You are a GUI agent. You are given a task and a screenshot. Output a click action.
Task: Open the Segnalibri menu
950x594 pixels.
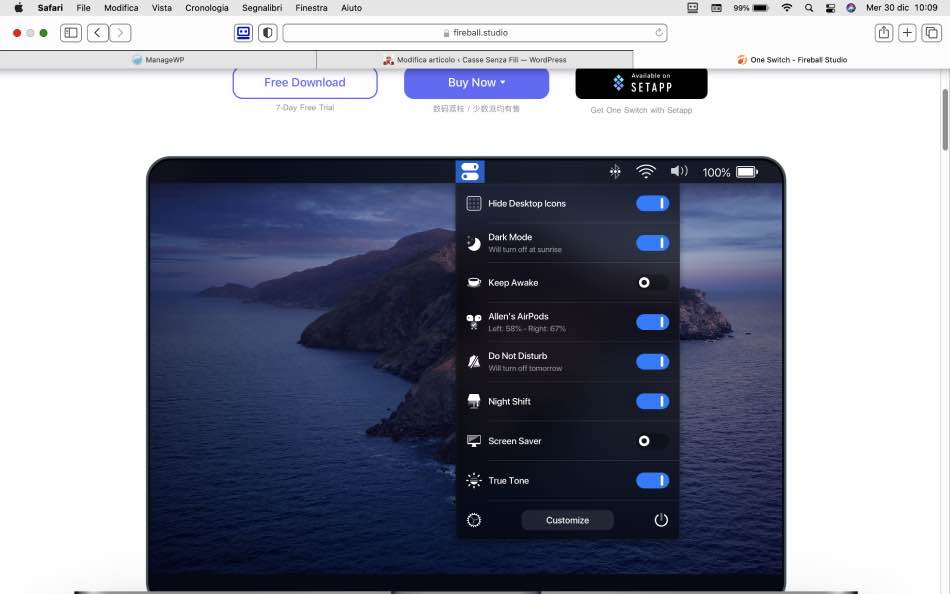[x=262, y=8]
